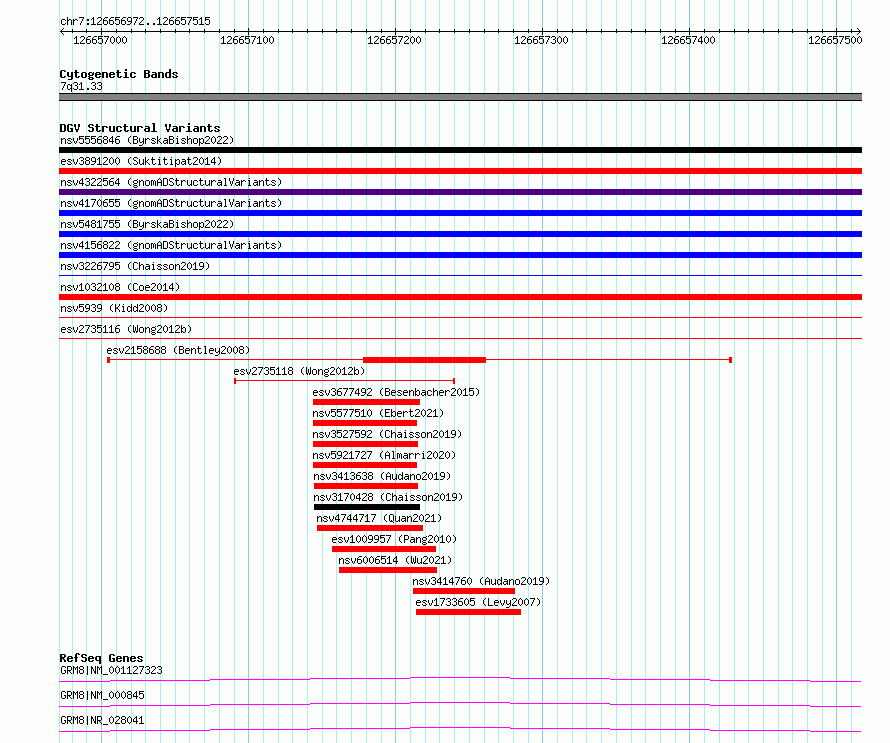Click esv1009957 (Pang2010) variant label
This screenshot has width=890, height=743.
pos(394,539)
